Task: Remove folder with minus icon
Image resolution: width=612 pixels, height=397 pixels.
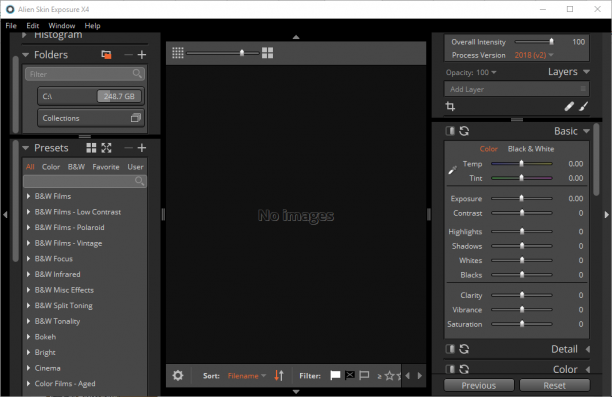Action: point(128,55)
